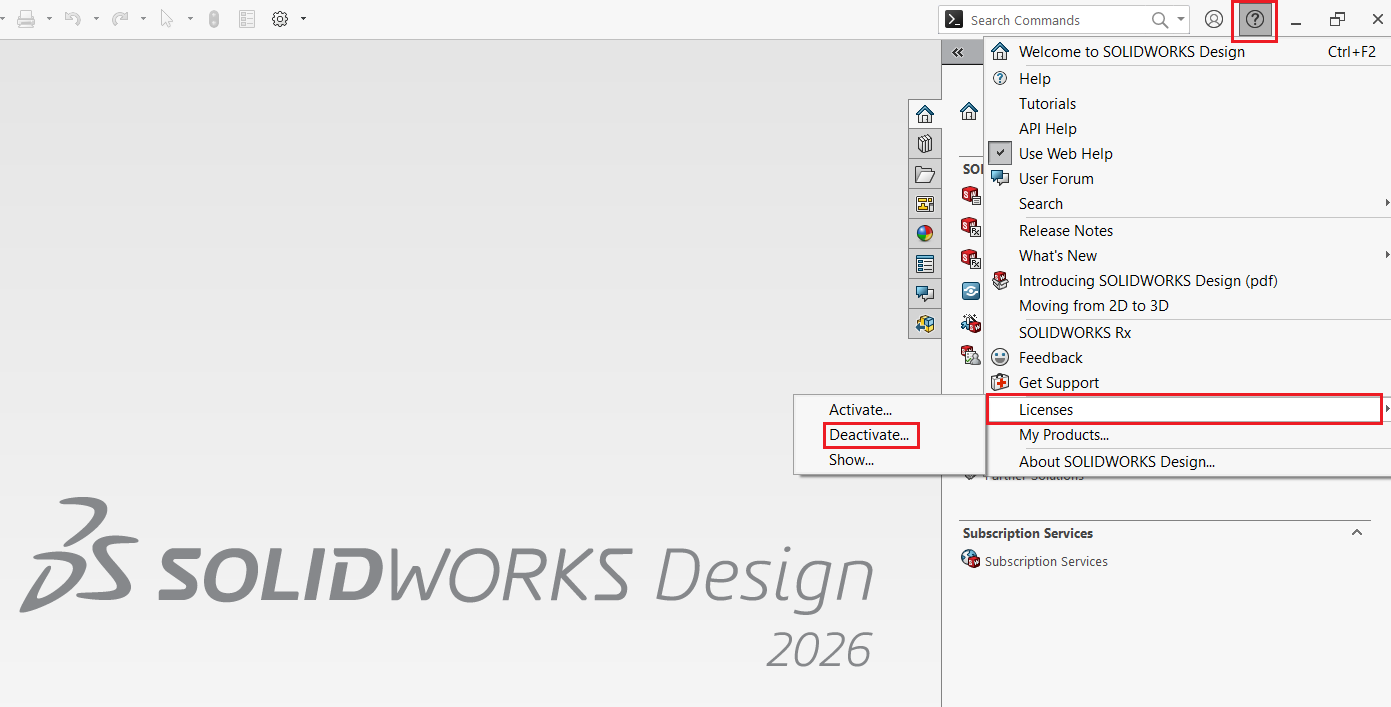Open the Licenses menu entry
Screen dimensions: 1391x707
(x=1046, y=410)
